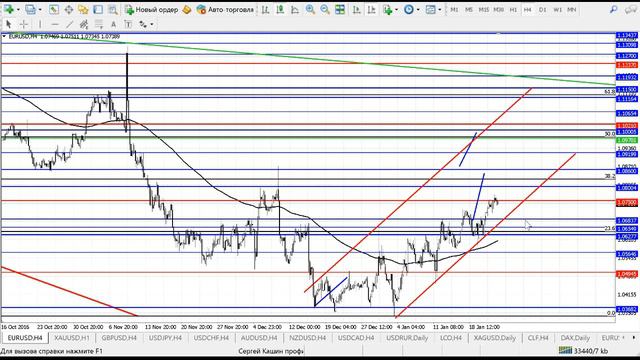
Task: Select the MN timeframe
Action: [572, 9]
